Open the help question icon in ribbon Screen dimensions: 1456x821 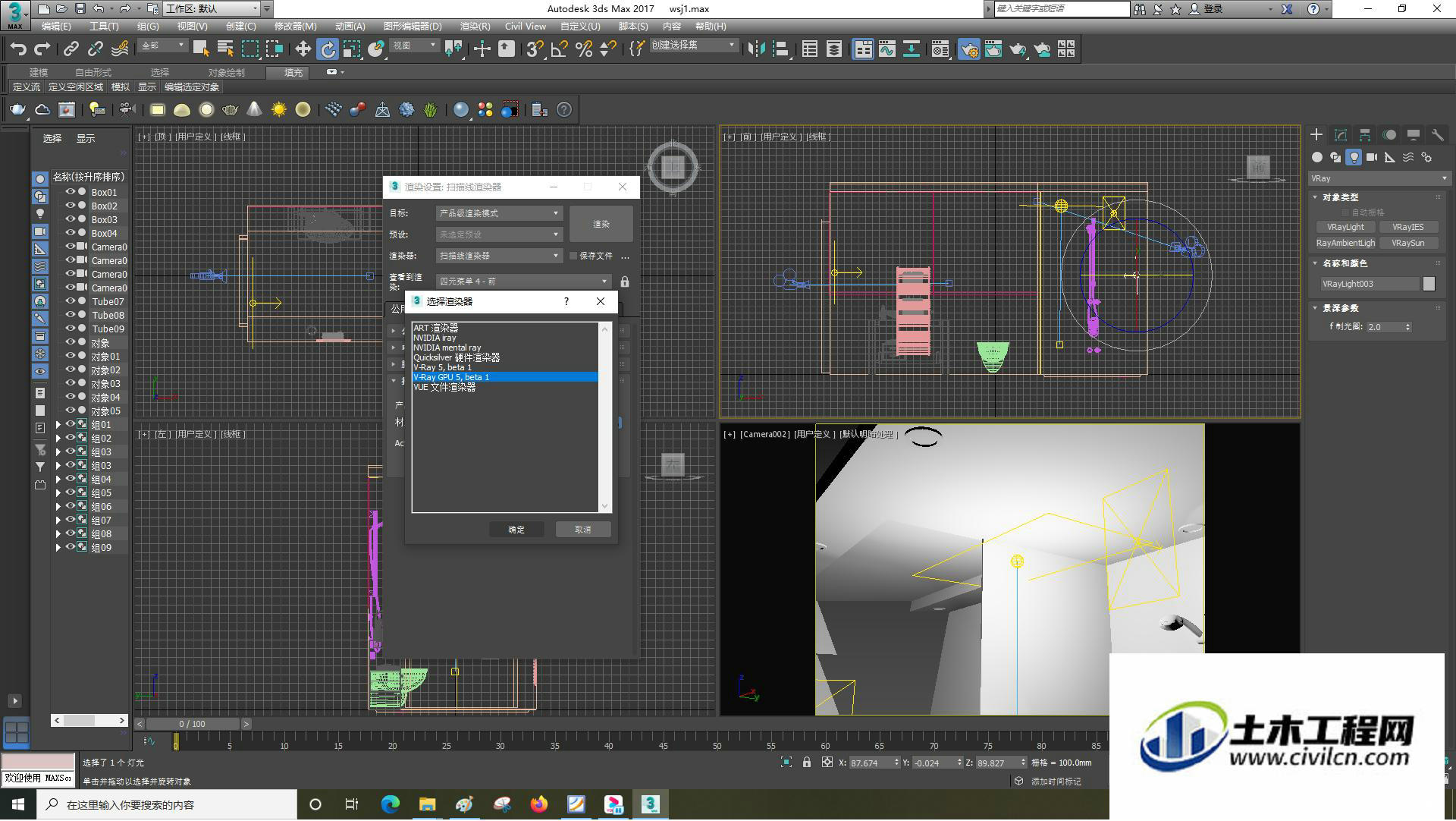(564, 110)
